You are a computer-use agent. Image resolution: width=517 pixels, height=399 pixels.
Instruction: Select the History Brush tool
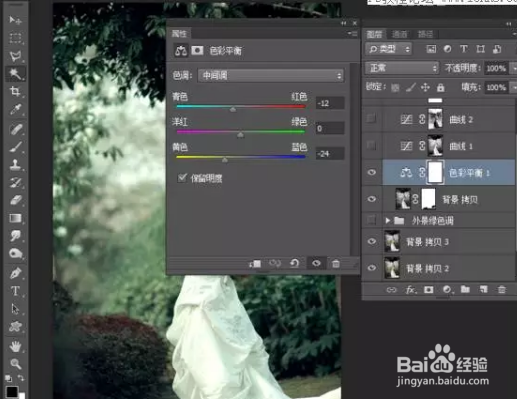(x=15, y=182)
